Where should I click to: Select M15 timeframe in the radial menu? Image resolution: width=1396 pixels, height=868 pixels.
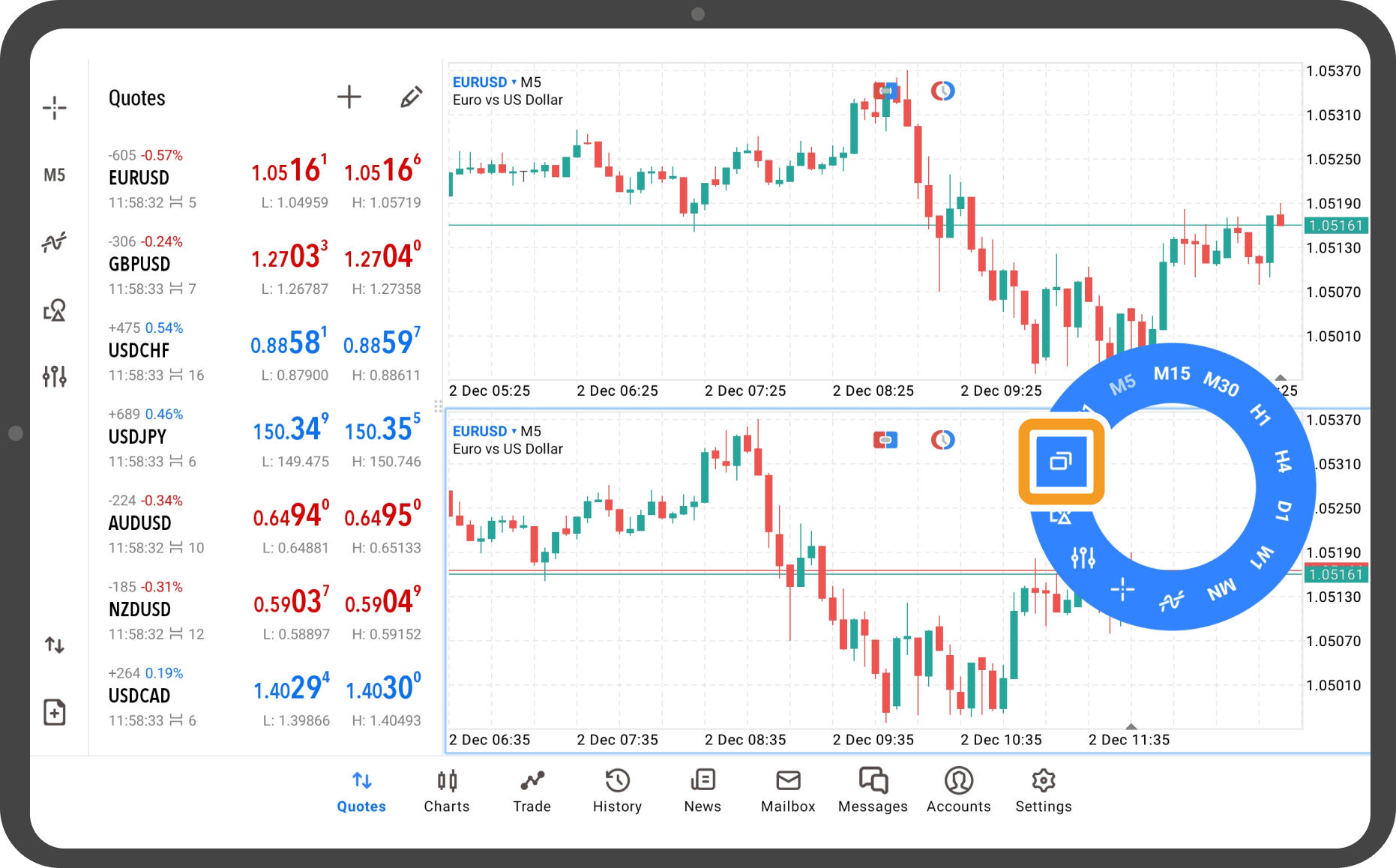(x=1171, y=373)
